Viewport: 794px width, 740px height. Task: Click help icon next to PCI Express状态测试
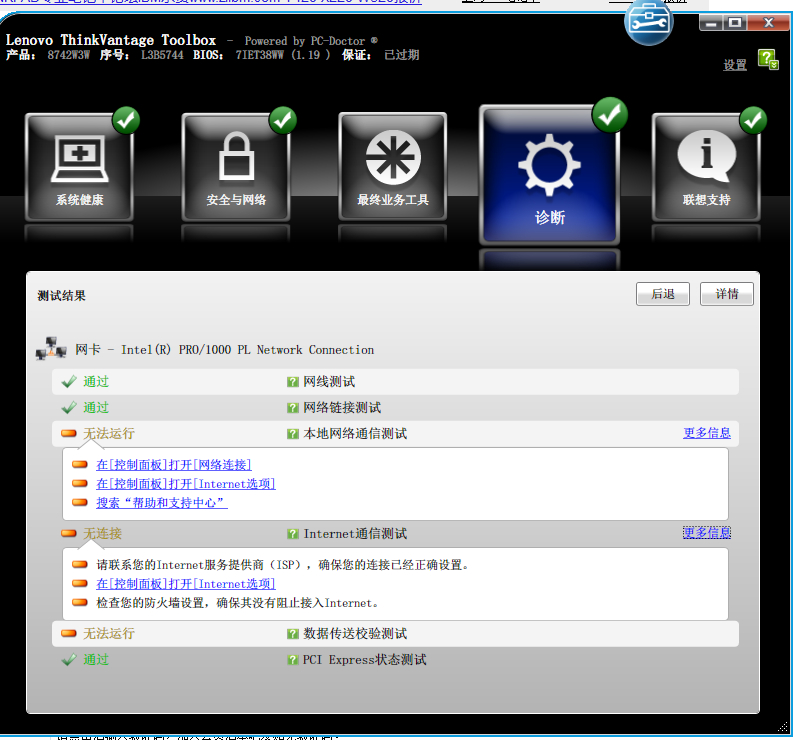tap(293, 660)
